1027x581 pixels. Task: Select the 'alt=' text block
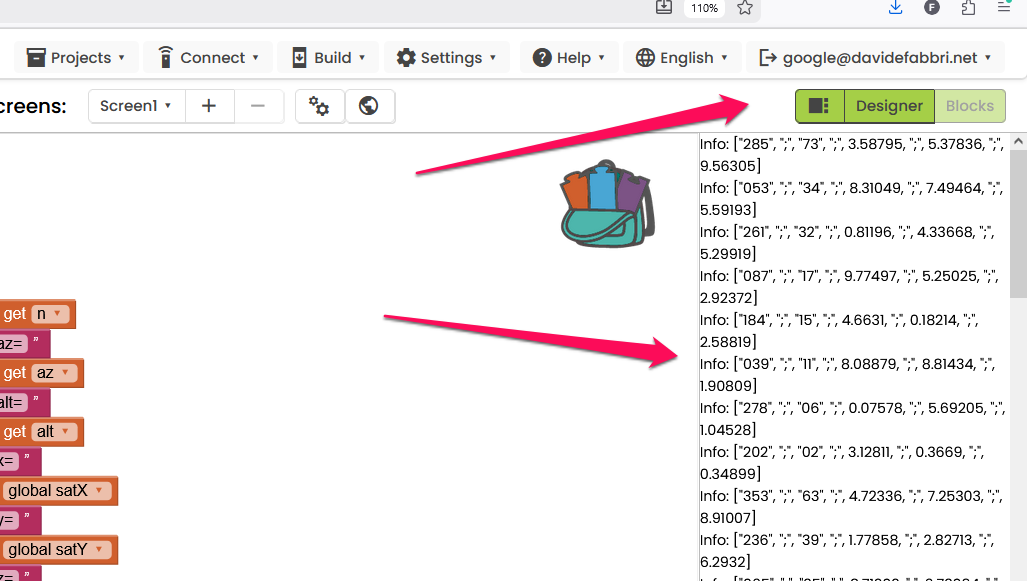24,402
